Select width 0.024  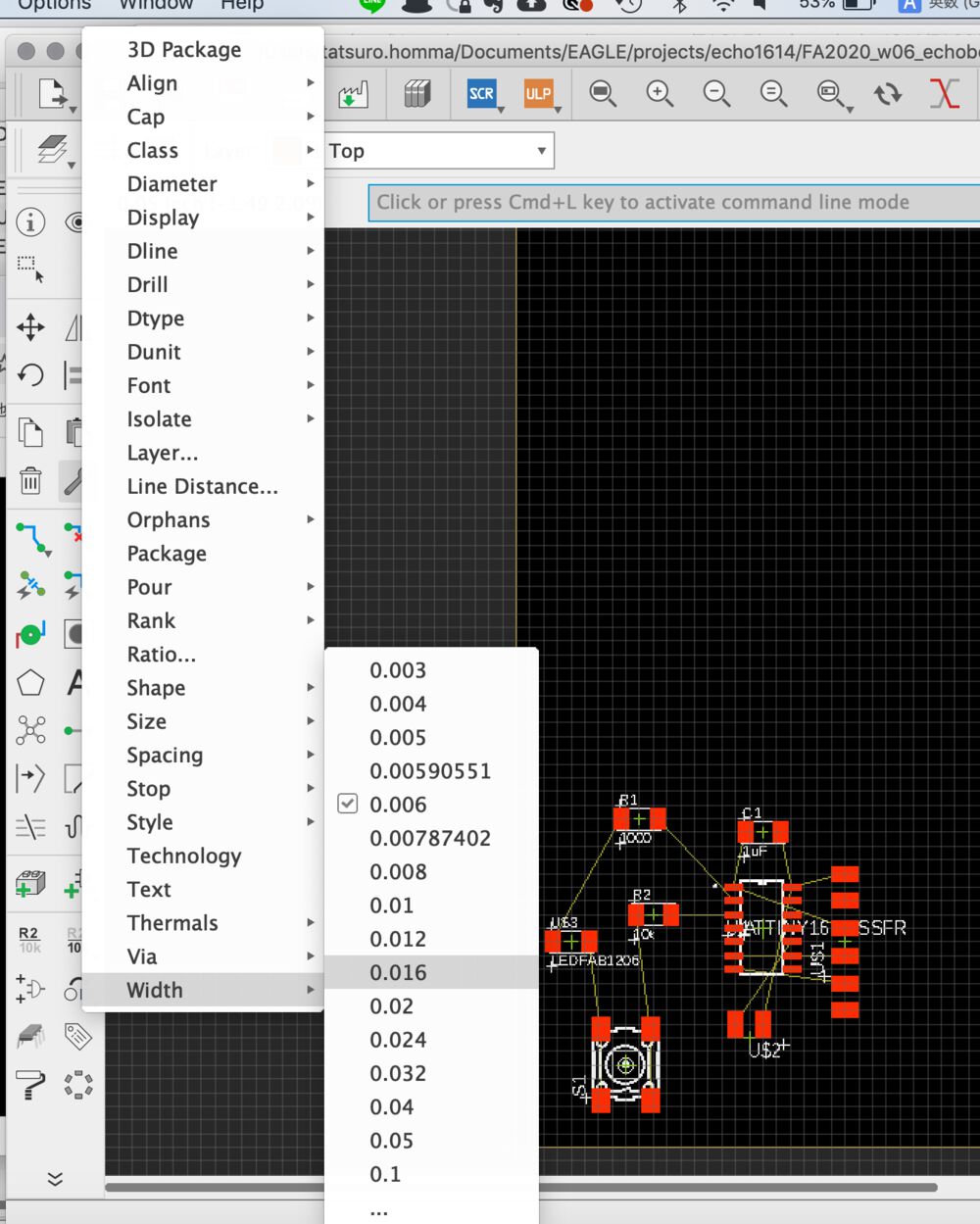coord(431,1040)
